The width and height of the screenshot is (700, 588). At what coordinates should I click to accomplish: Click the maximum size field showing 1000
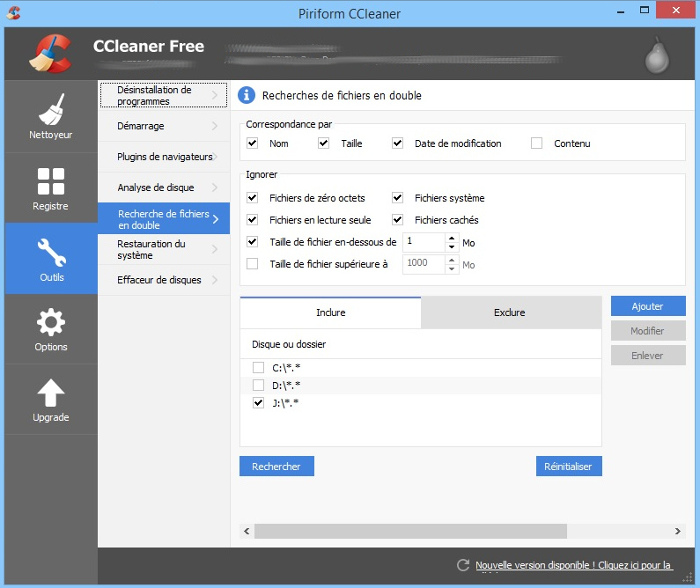(424, 264)
